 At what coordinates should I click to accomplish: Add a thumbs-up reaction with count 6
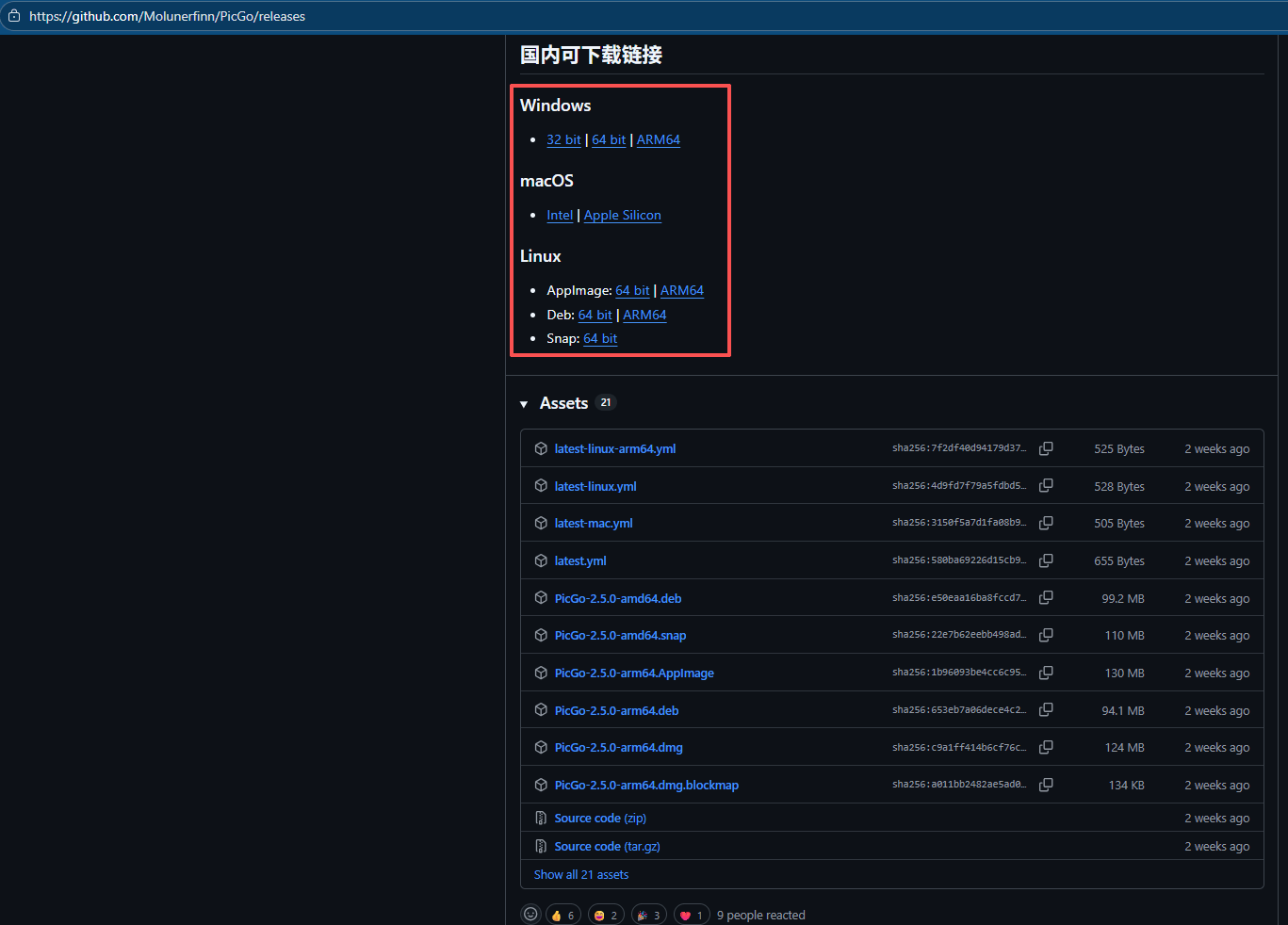pyautogui.click(x=562, y=915)
